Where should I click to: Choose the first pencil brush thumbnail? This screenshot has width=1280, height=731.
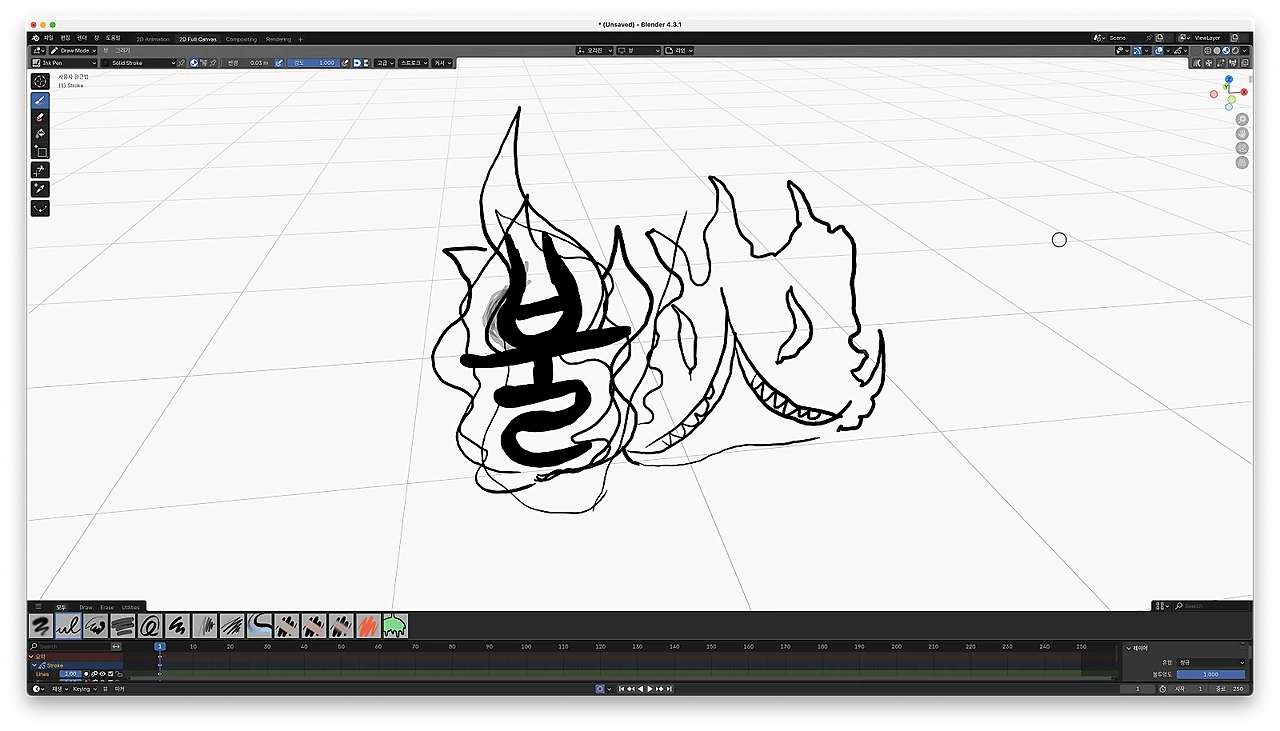pyautogui.click(x=41, y=626)
